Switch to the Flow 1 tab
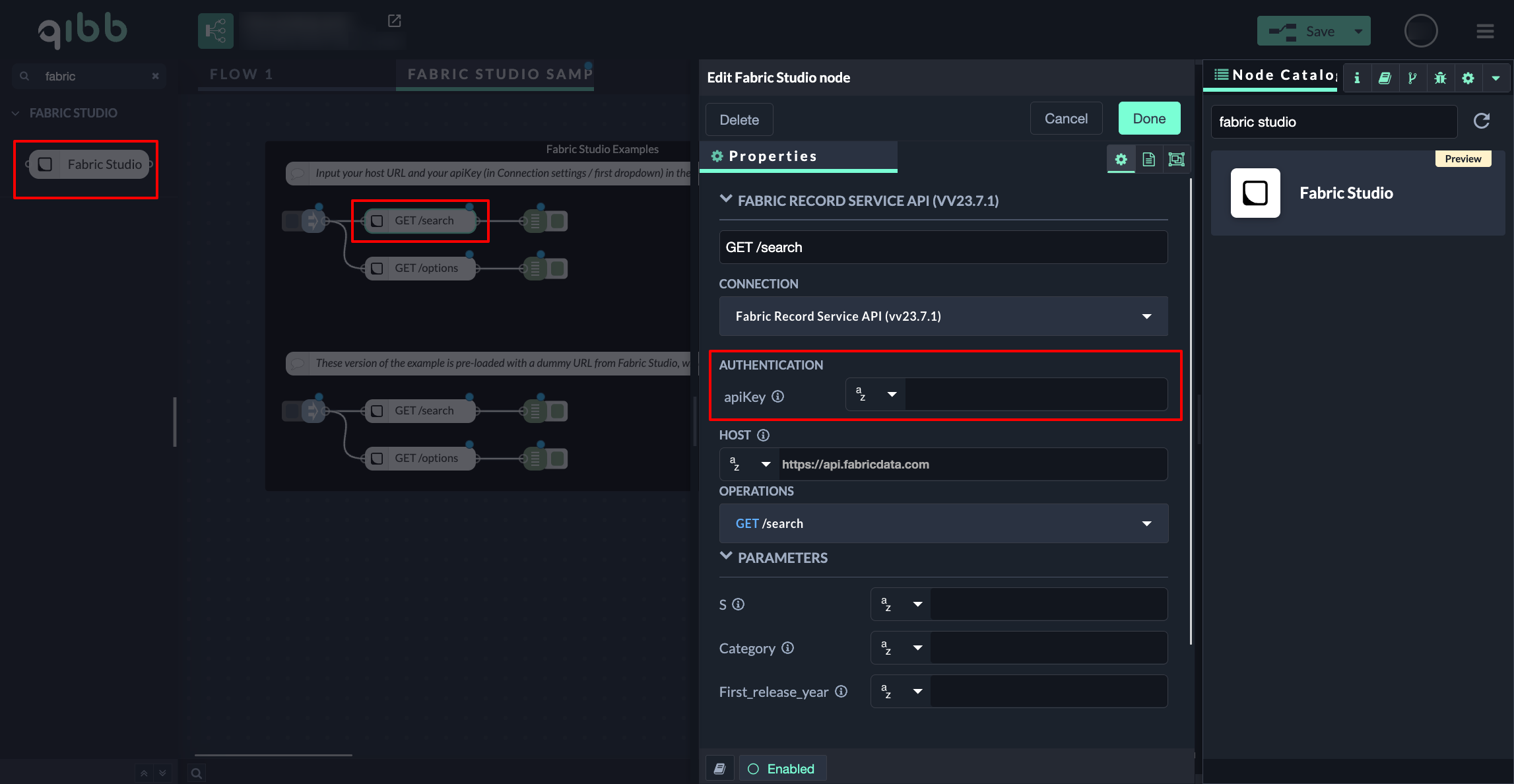This screenshot has width=1514, height=784. 241,74
